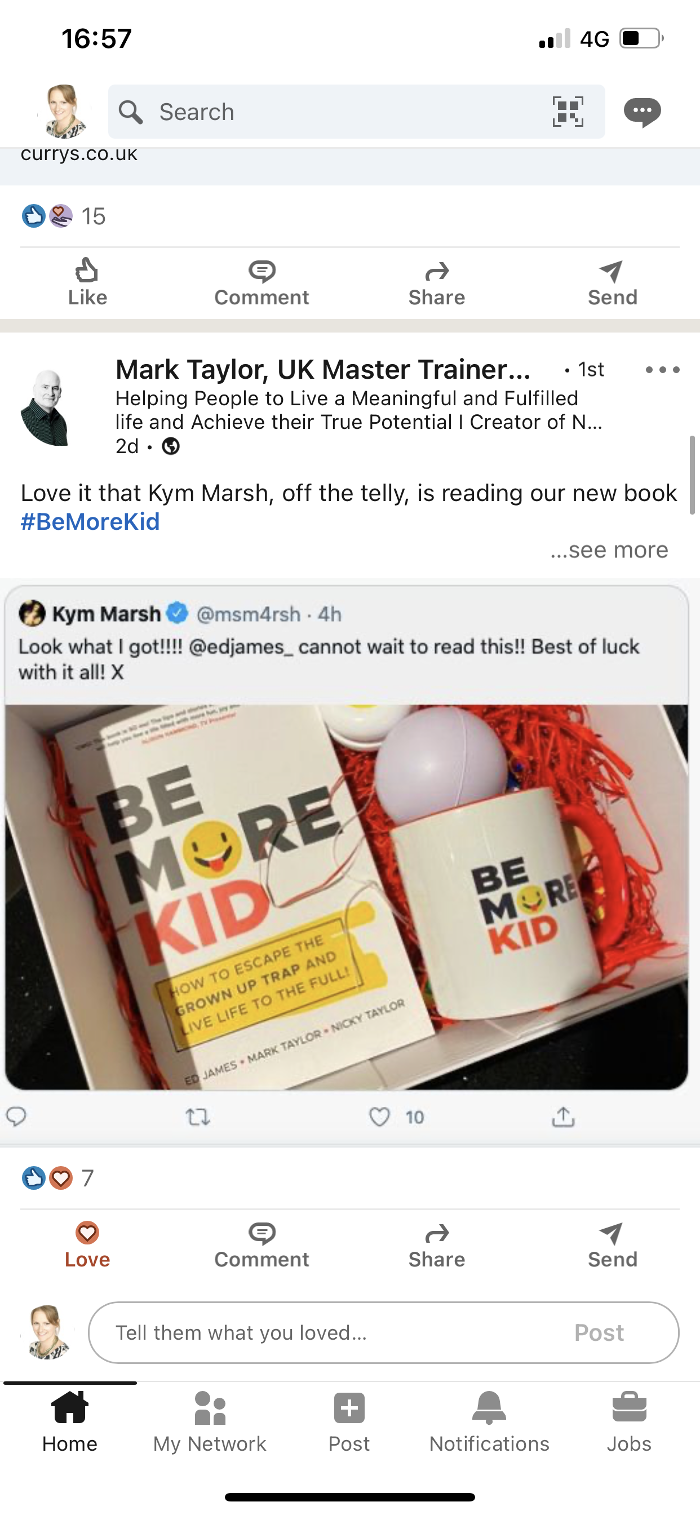Open the #BeMoreKid hashtag link
This screenshot has width=700, height=1515.
coord(90,522)
